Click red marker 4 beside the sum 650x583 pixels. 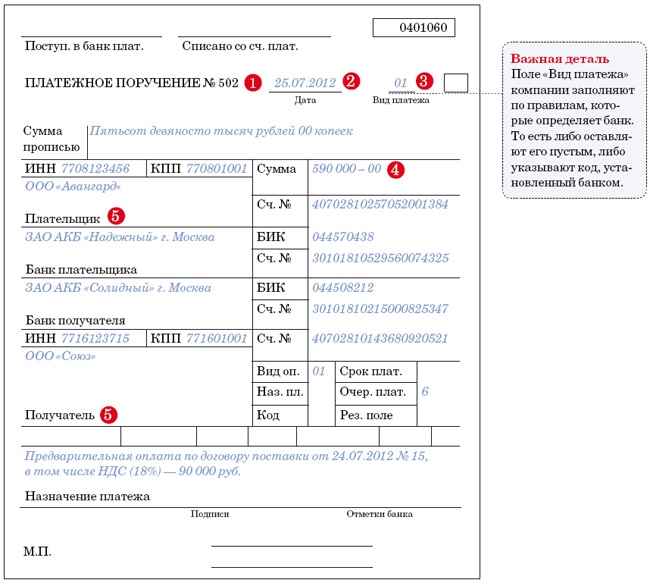coord(396,169)
